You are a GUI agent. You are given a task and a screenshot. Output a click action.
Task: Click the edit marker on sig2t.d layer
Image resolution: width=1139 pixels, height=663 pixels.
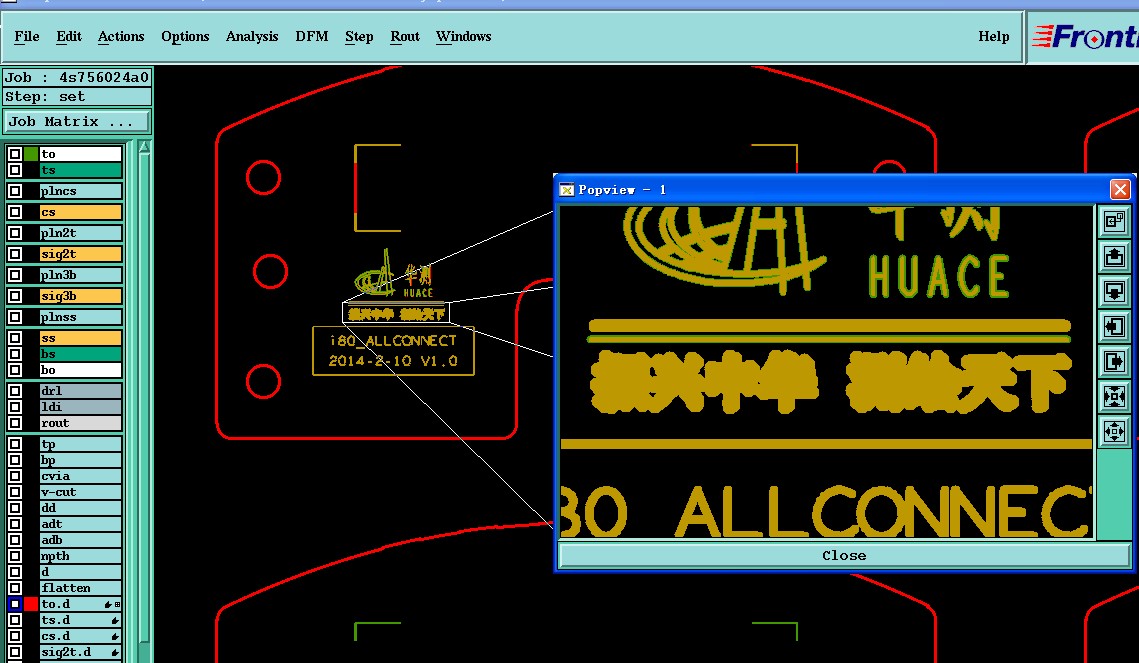[115, 652]
